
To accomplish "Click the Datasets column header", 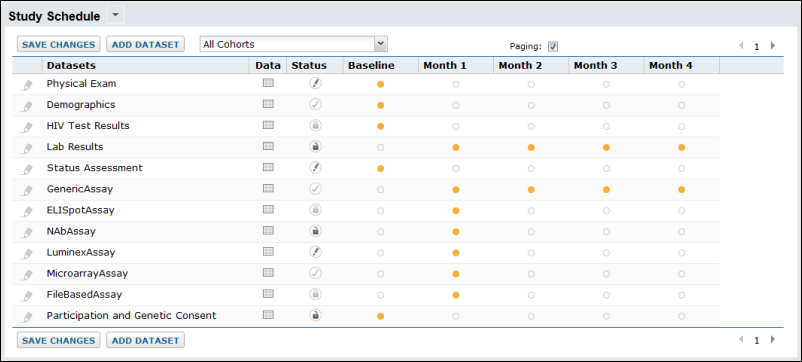I will [x=71, y=65].
